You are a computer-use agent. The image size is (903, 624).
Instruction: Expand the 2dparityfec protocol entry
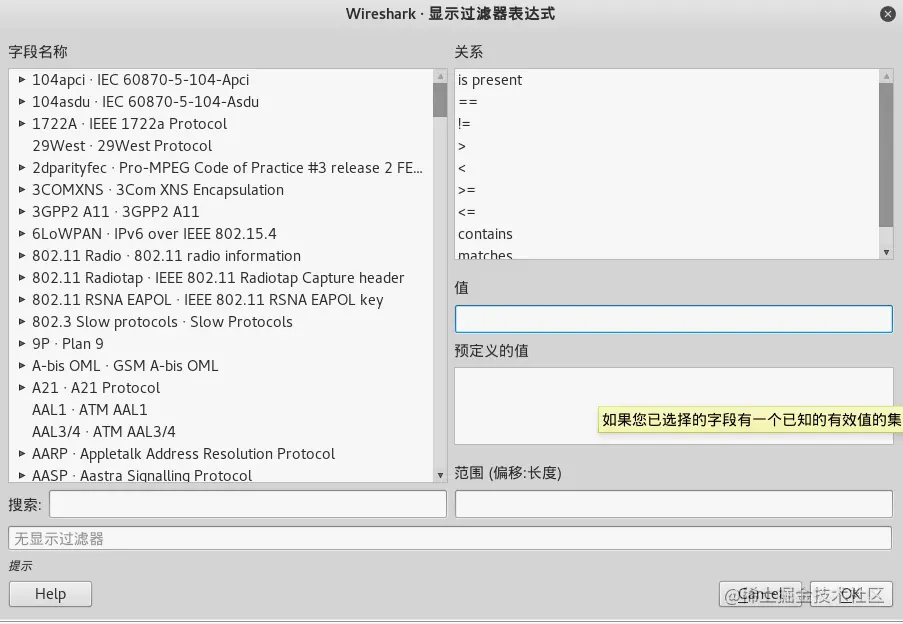(x=22, y=168)
